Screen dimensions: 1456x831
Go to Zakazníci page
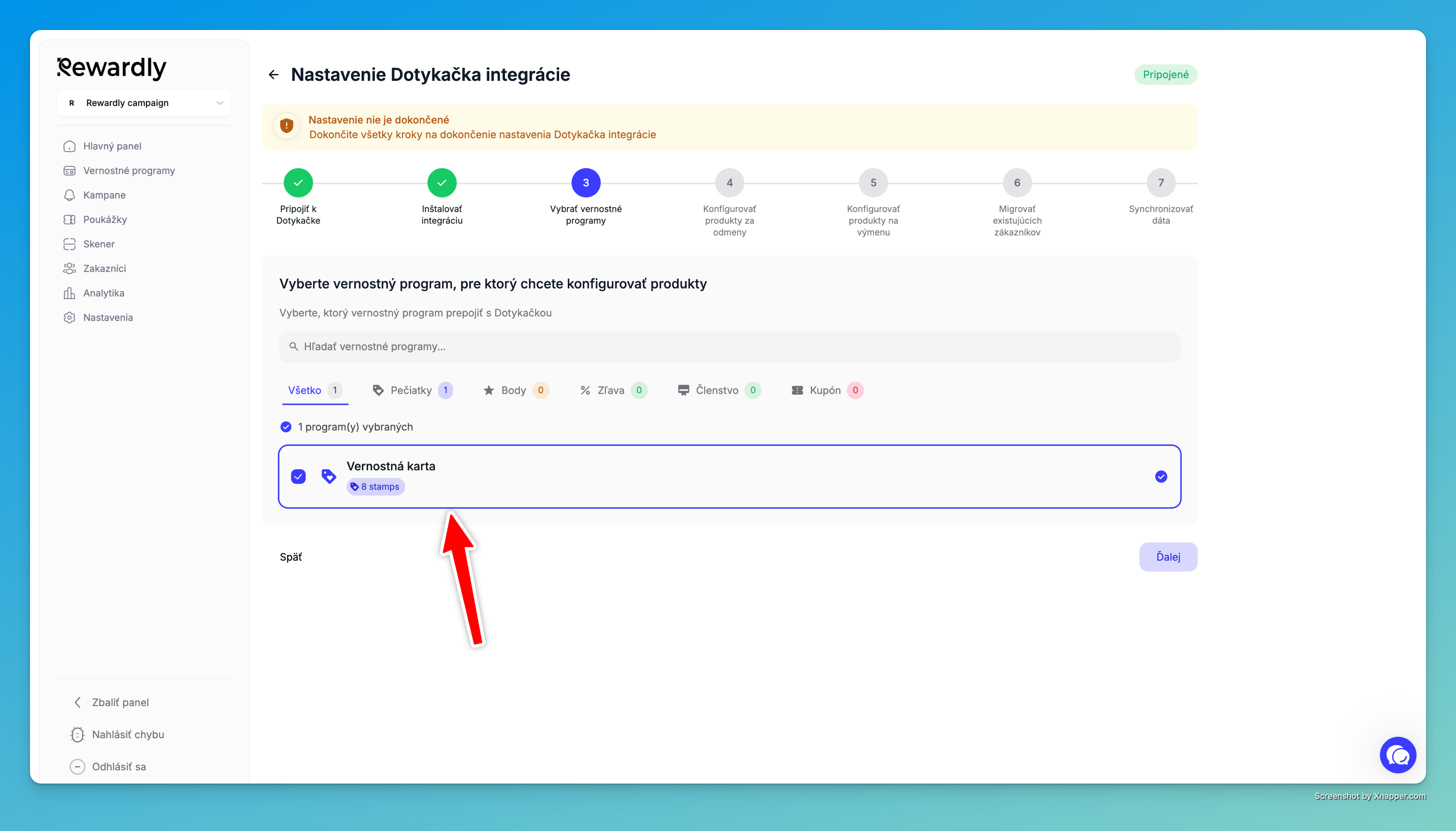104,269
